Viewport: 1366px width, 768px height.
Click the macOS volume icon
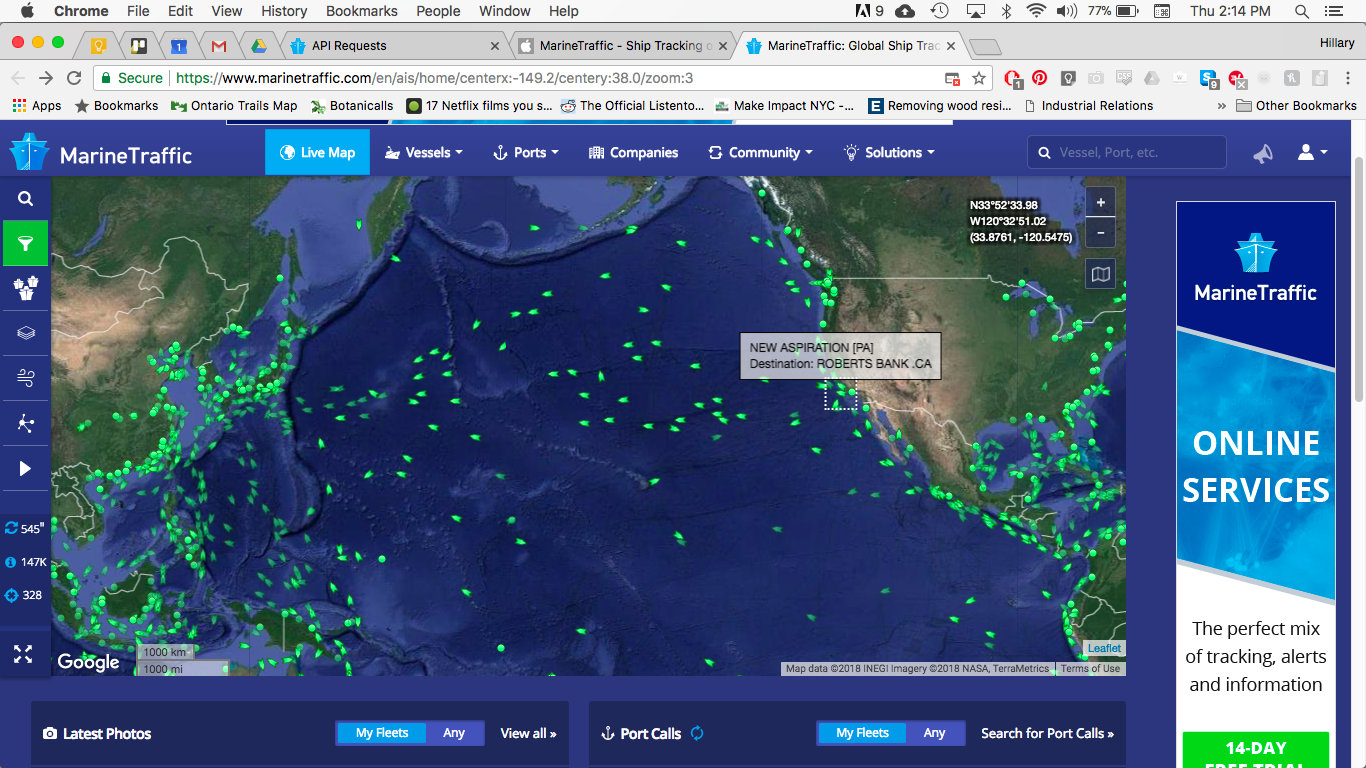[x=1066, y=11]
